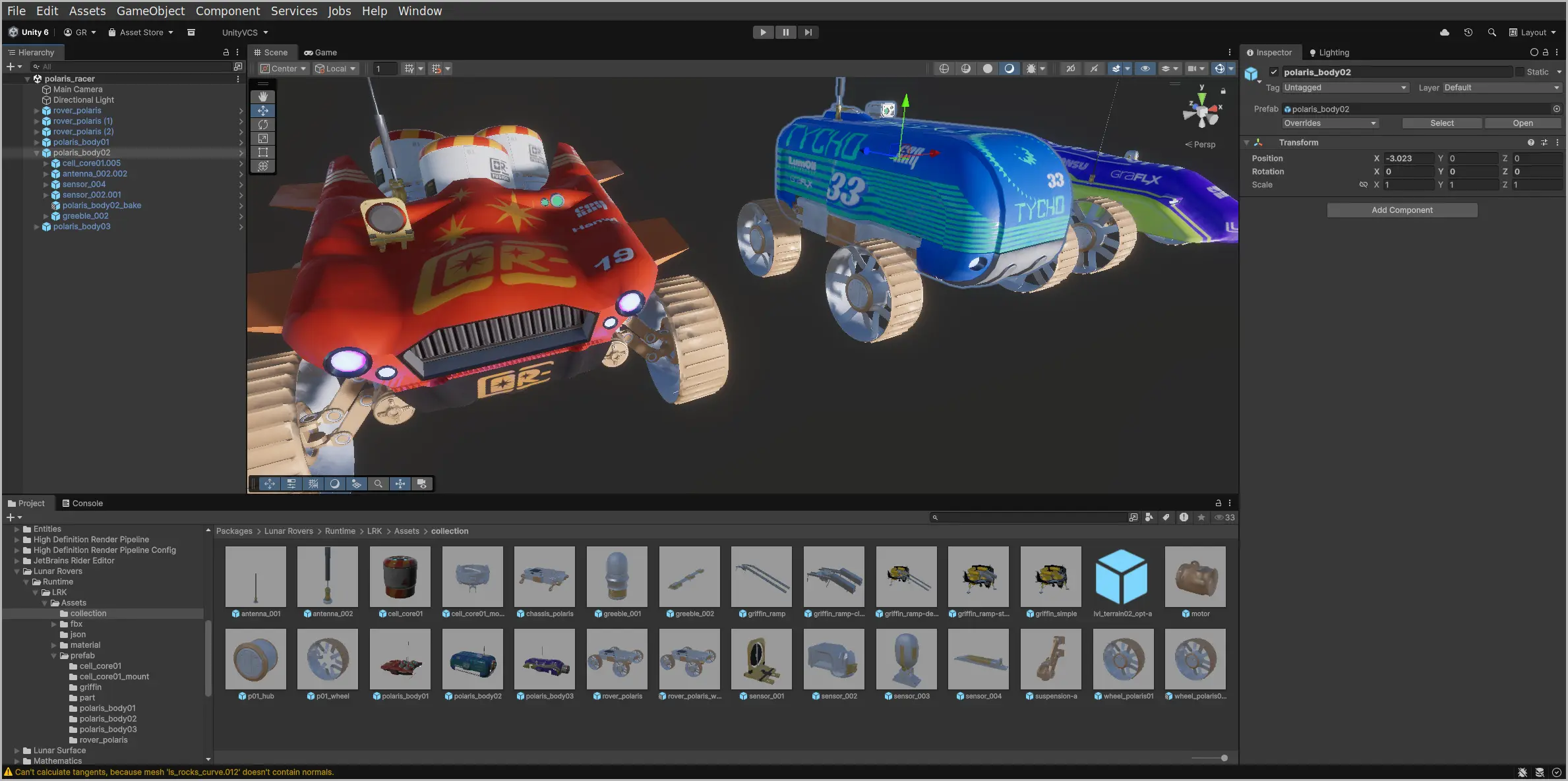Click the Move tool icon
1568x781 pixels.
[263, 111]
